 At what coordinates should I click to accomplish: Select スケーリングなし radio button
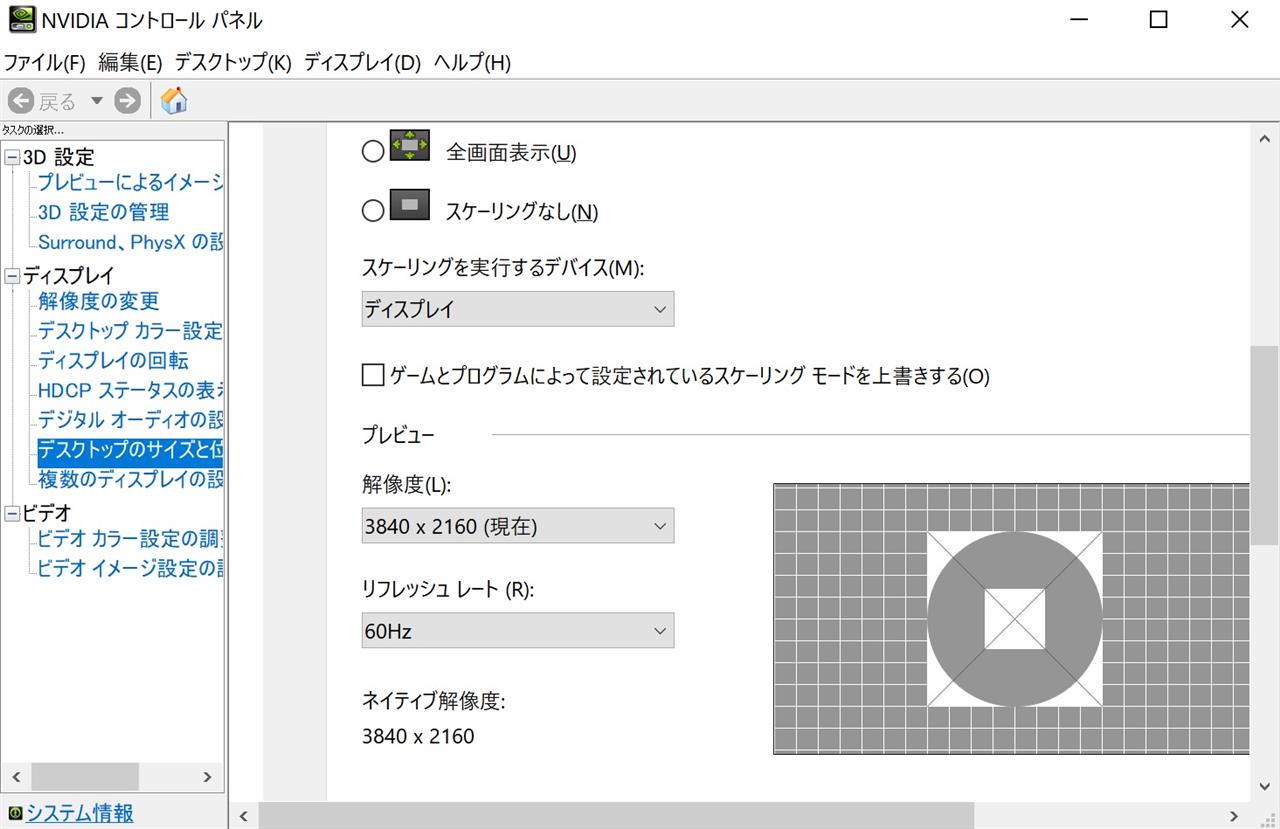(373, 211)
